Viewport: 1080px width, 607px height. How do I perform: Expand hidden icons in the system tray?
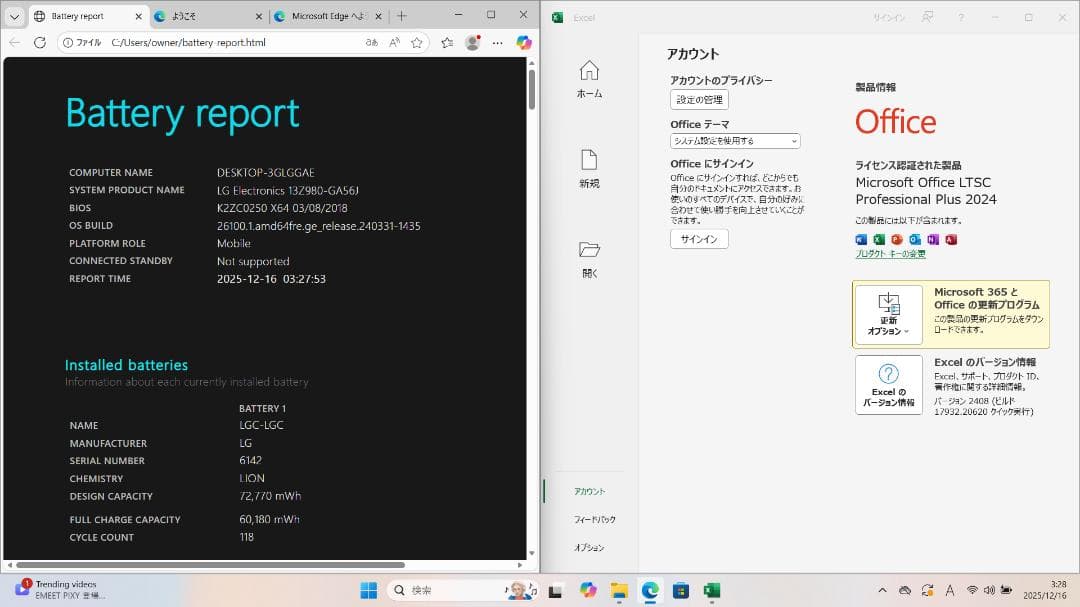pyautogui.click(x=883, y=589)
